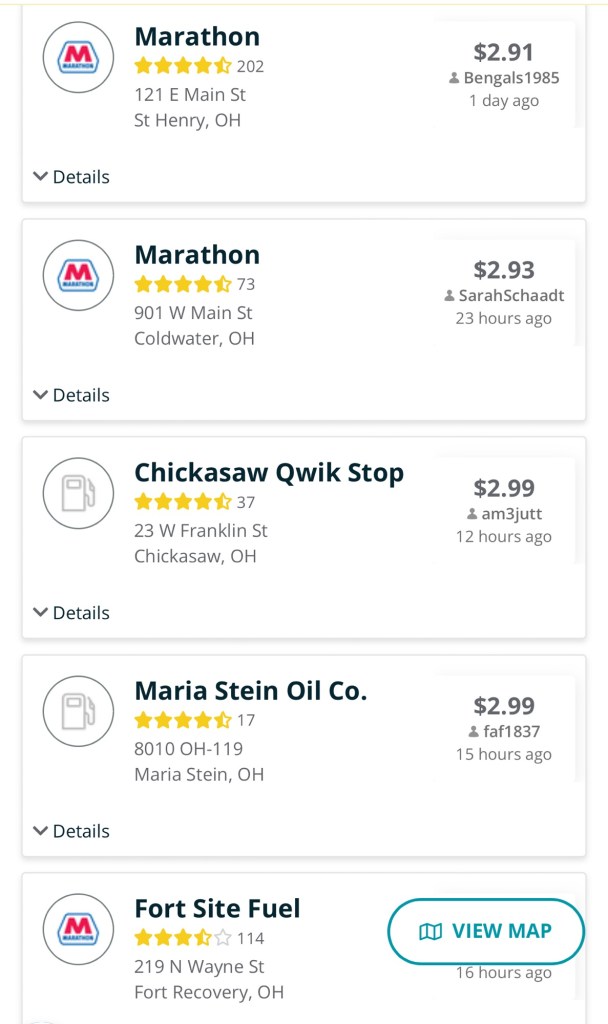Open the View Map button

pos(486,932)
